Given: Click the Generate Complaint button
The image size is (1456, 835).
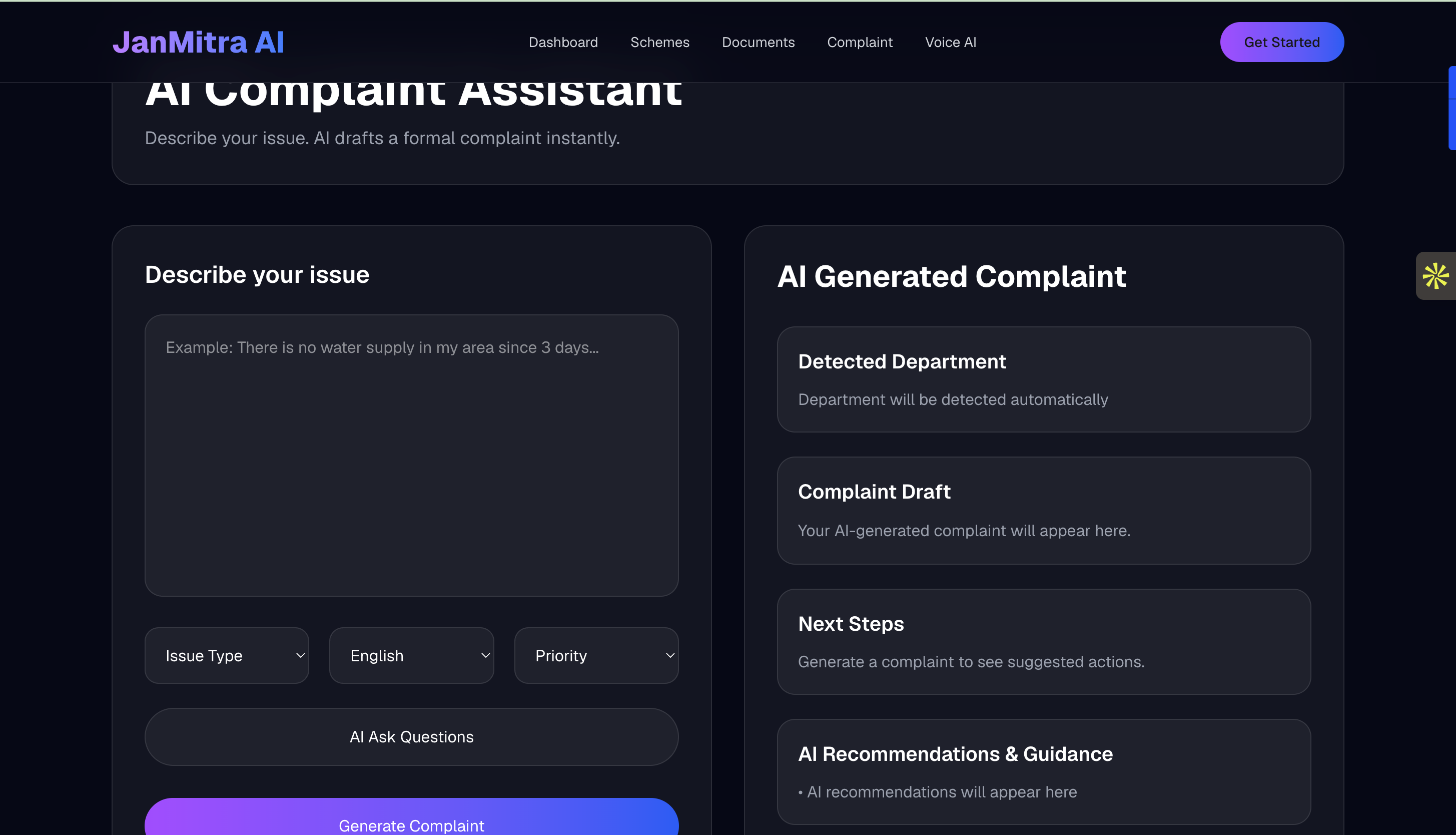Looking at the screenshot, I should pos(411,817).
